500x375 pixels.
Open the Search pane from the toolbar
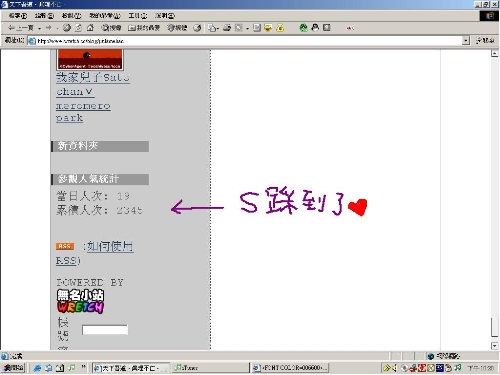pos(111,28)
